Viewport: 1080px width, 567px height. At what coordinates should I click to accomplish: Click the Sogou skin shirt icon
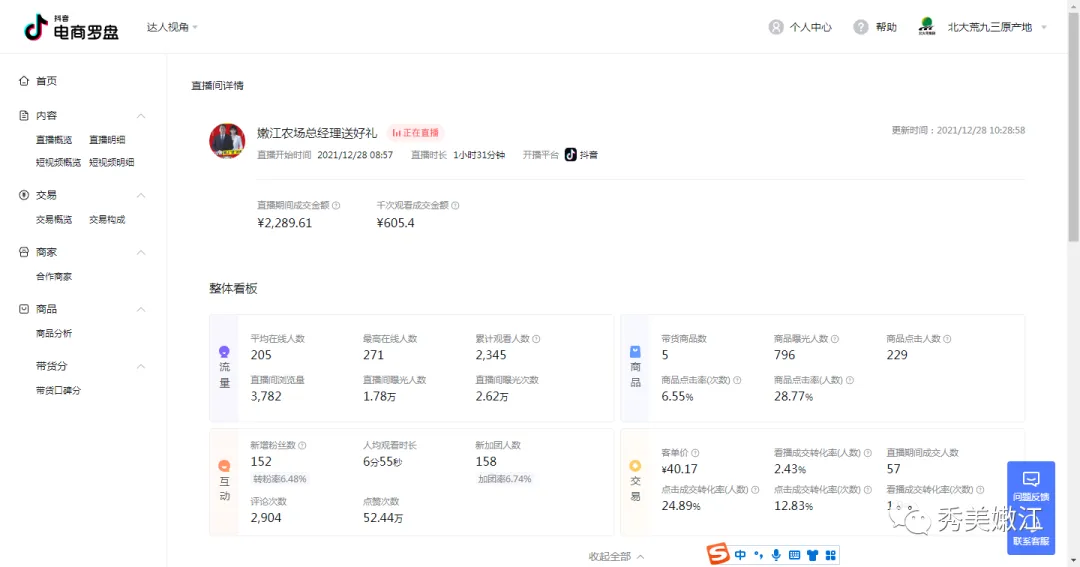(813, 555)
